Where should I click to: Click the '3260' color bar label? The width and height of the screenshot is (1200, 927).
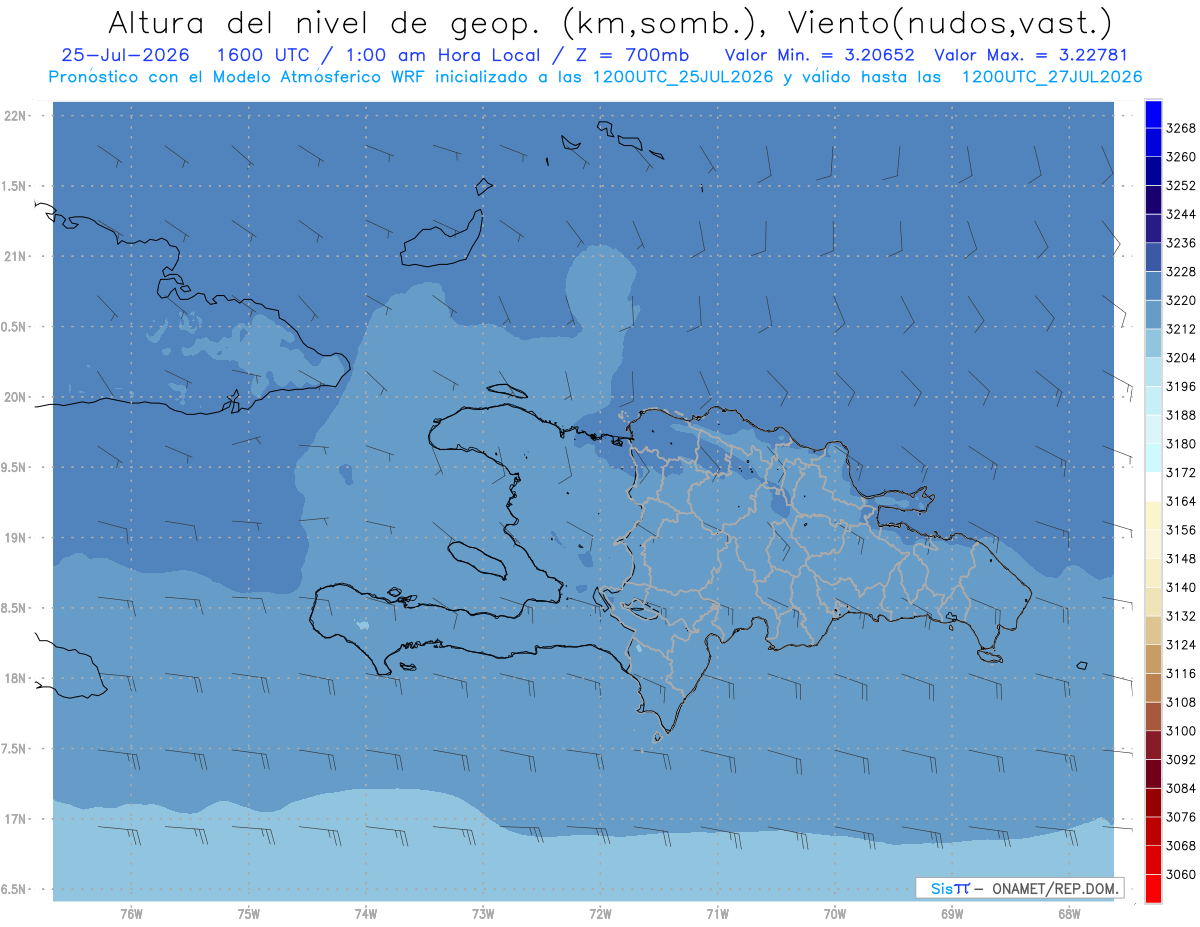point(1181,157)
